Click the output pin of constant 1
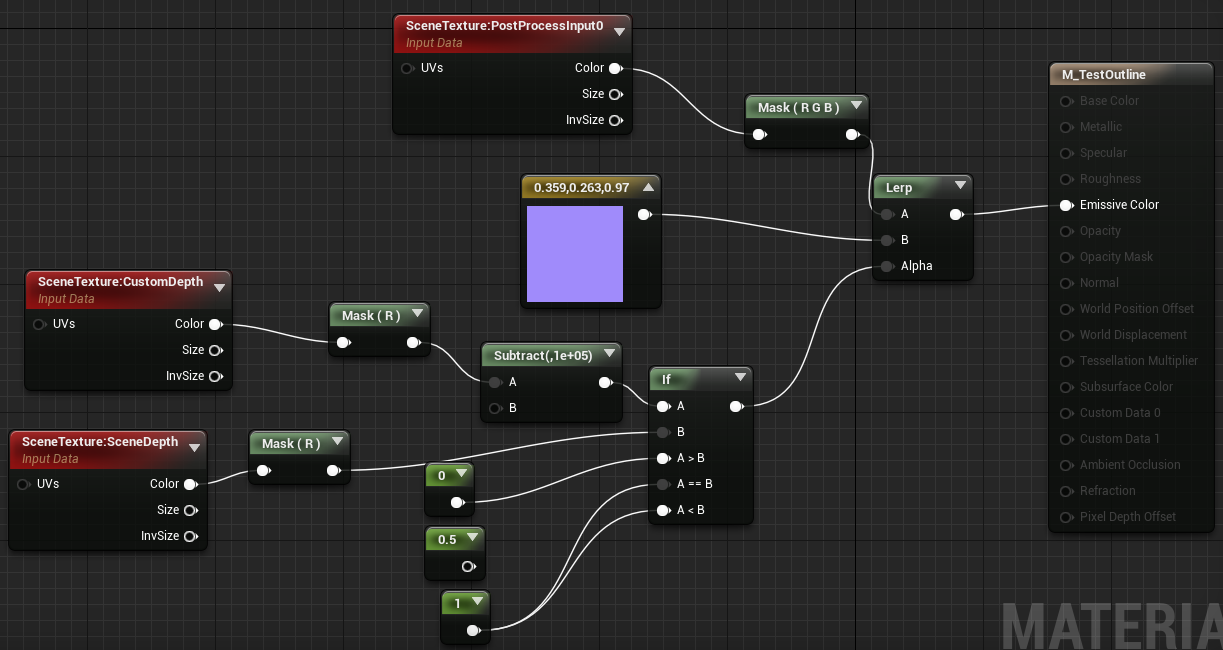Screen dimensions: 1223x650 pyautogui.click(x=473, y=630)
